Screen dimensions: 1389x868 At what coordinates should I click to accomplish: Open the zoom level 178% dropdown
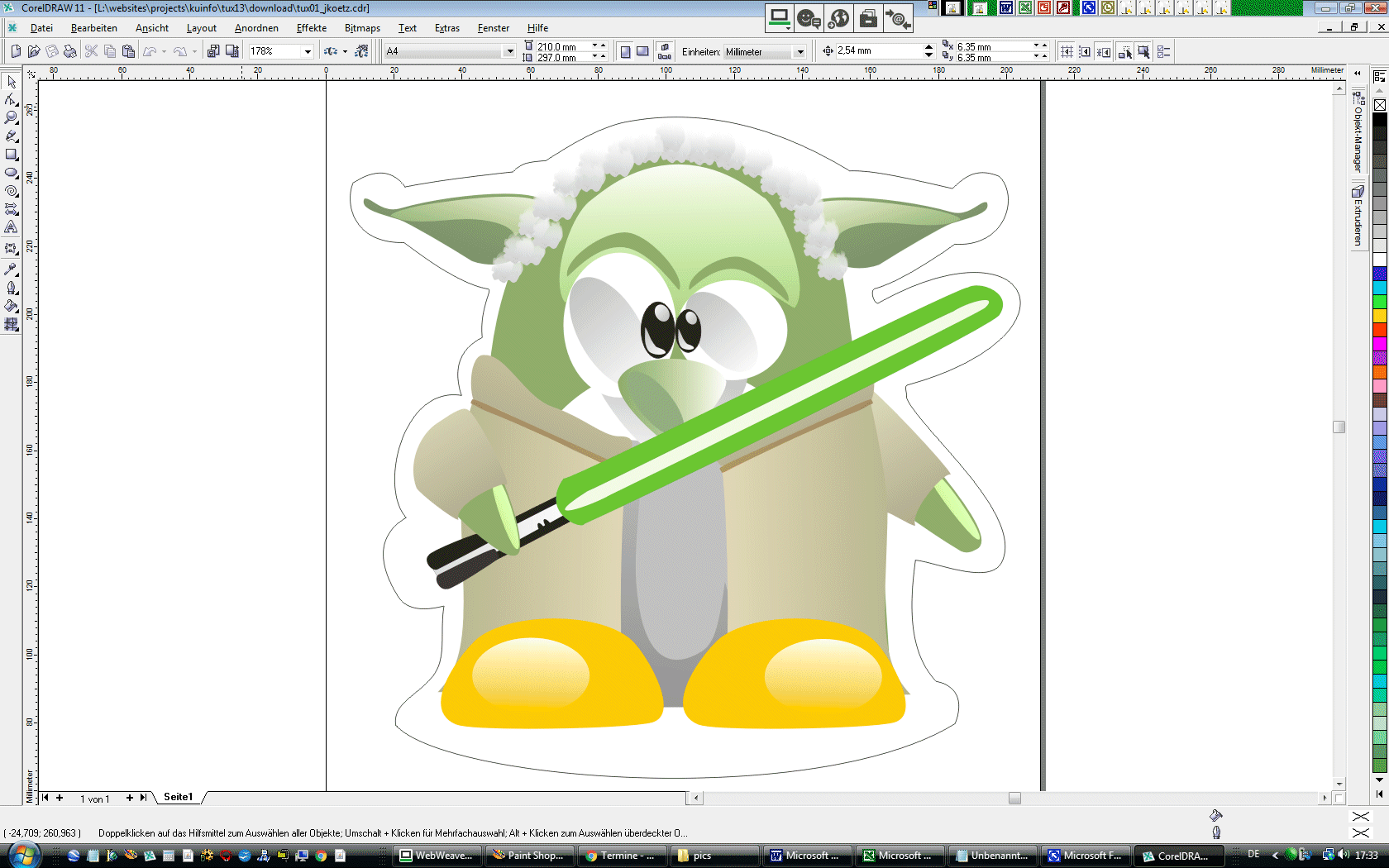tap(308, 51)
